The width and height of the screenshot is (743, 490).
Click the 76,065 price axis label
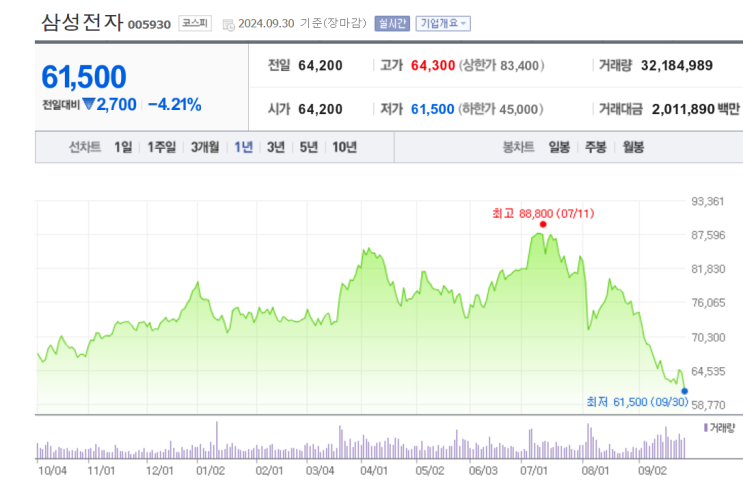coord(708,303)
